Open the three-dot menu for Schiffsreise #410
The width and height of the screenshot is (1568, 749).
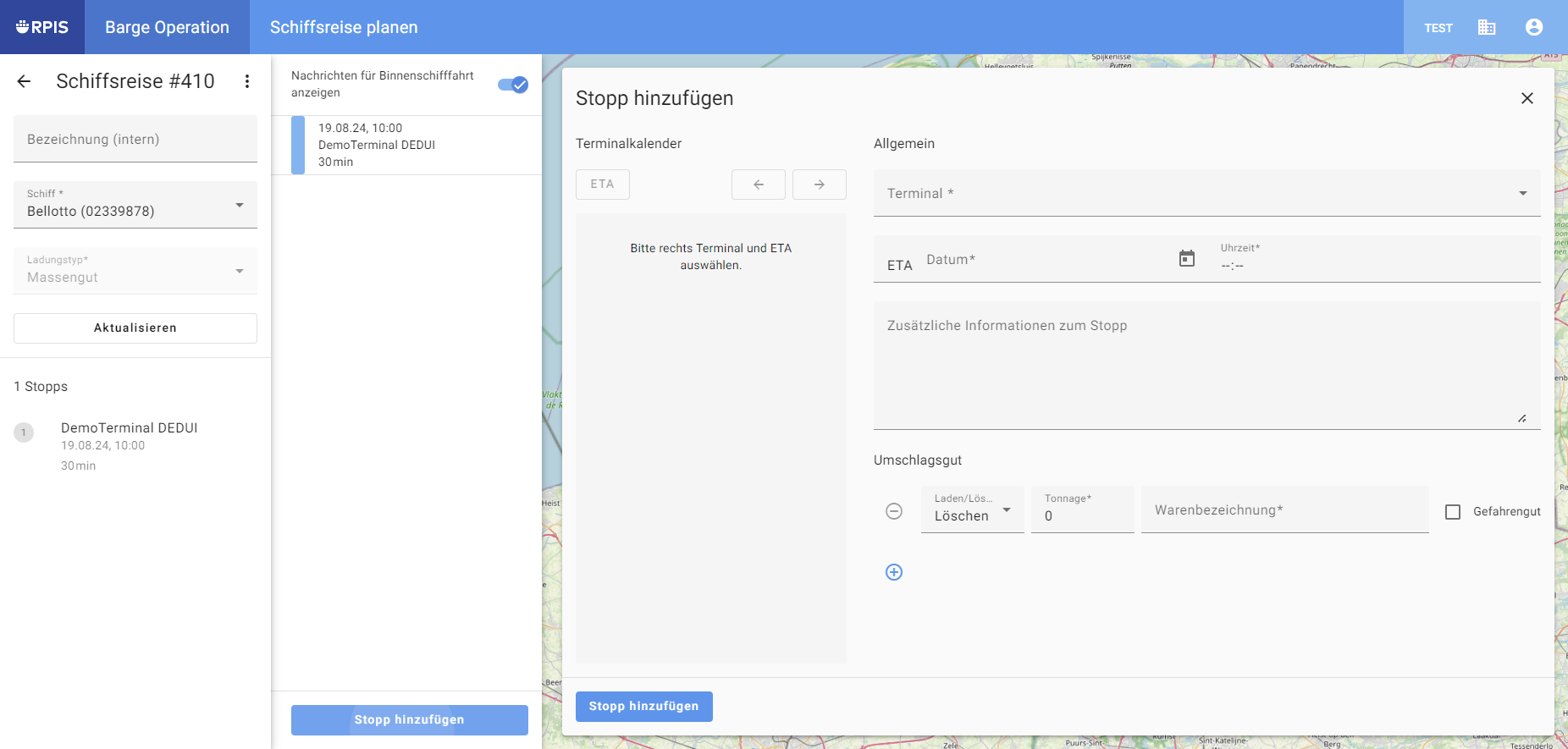(247, 81)
